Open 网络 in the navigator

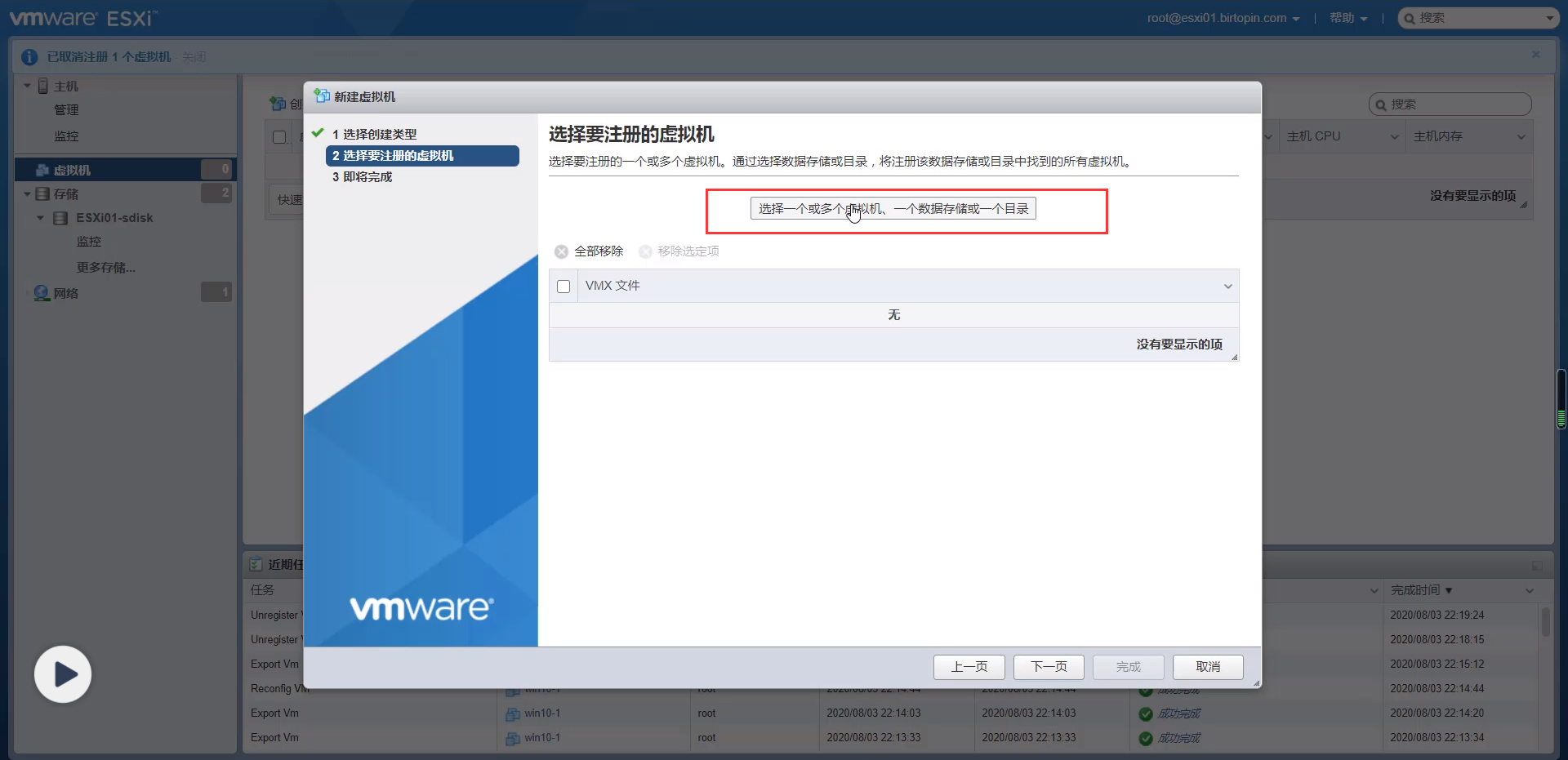click(66, 293)
